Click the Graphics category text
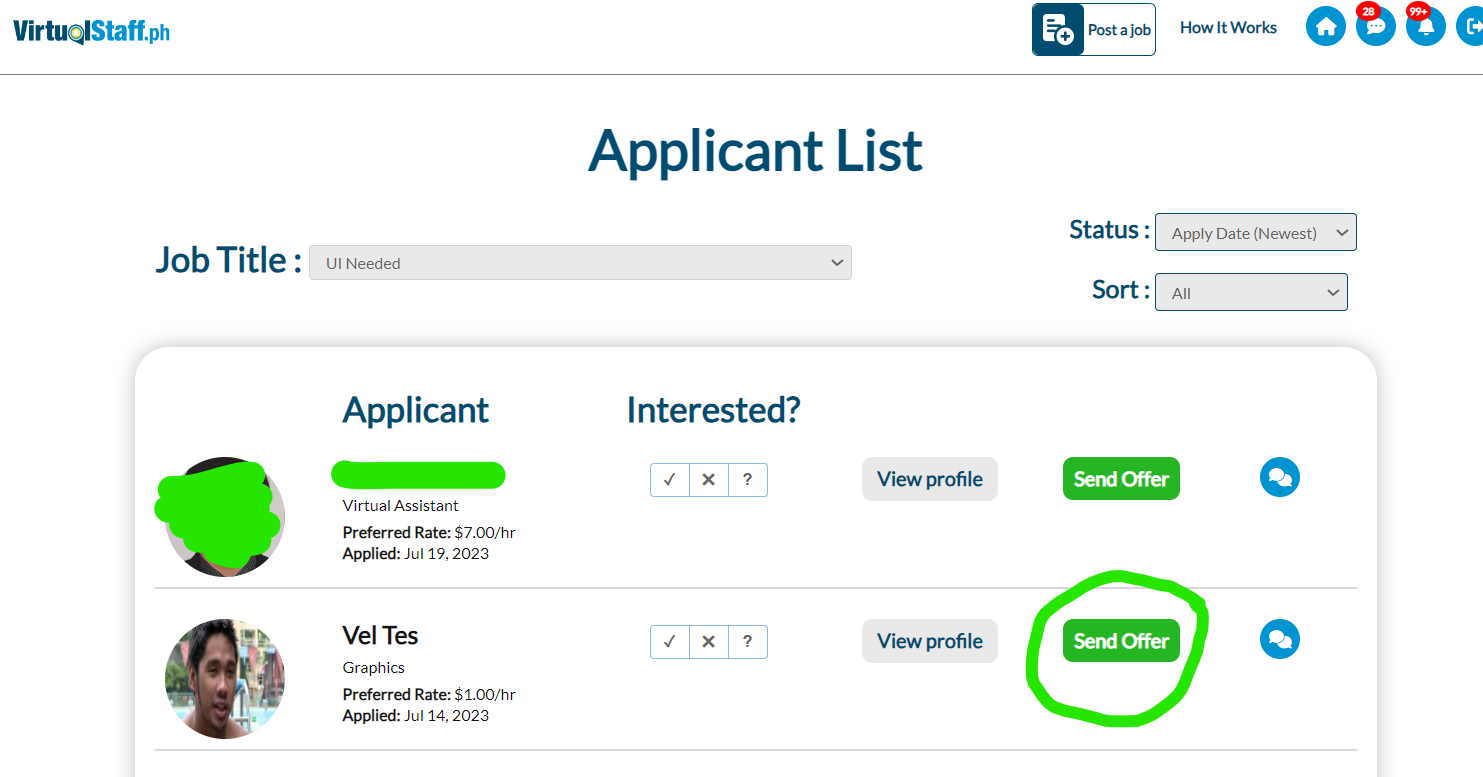The image size is (1483, 777). pos(374,668)
